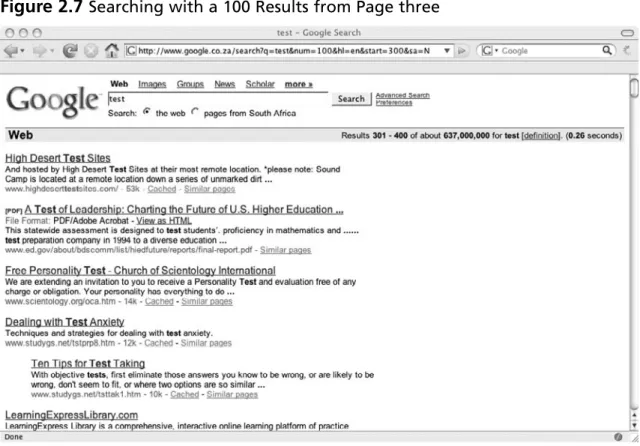
Task: Click the vertical scrollbar thumb at top
Action: click(x=634, y=88)
